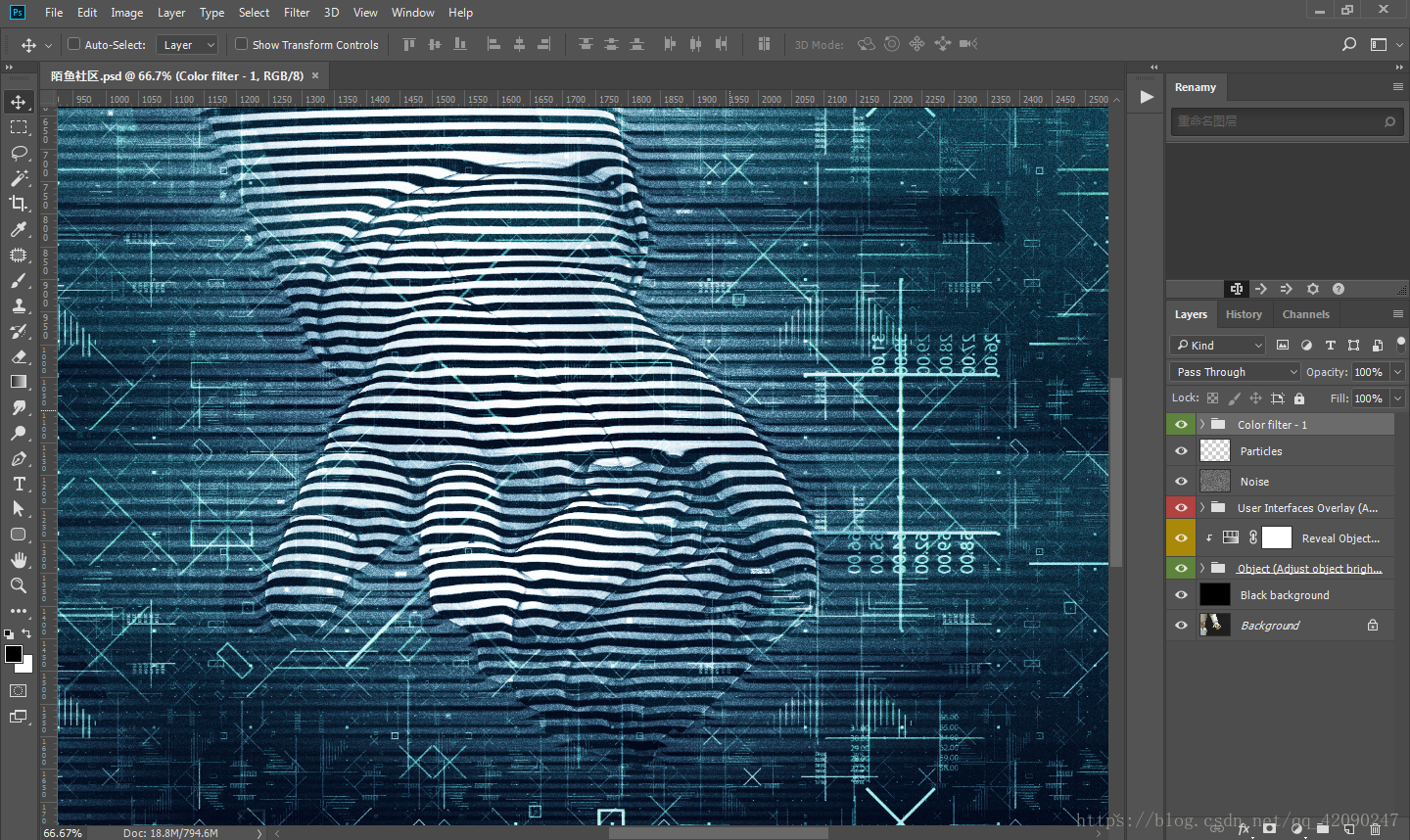Click the background color swatch
Viewport: 1410px width, 840px height.
tap(27, 667)
